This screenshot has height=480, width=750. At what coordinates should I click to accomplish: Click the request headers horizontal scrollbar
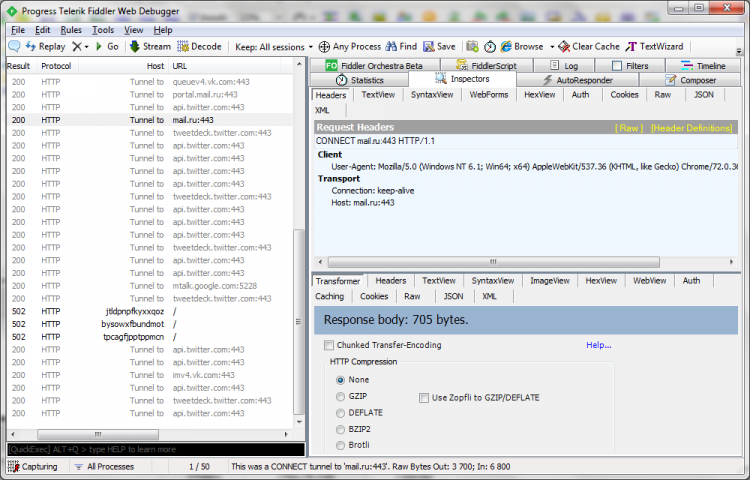tap(493, 262)
